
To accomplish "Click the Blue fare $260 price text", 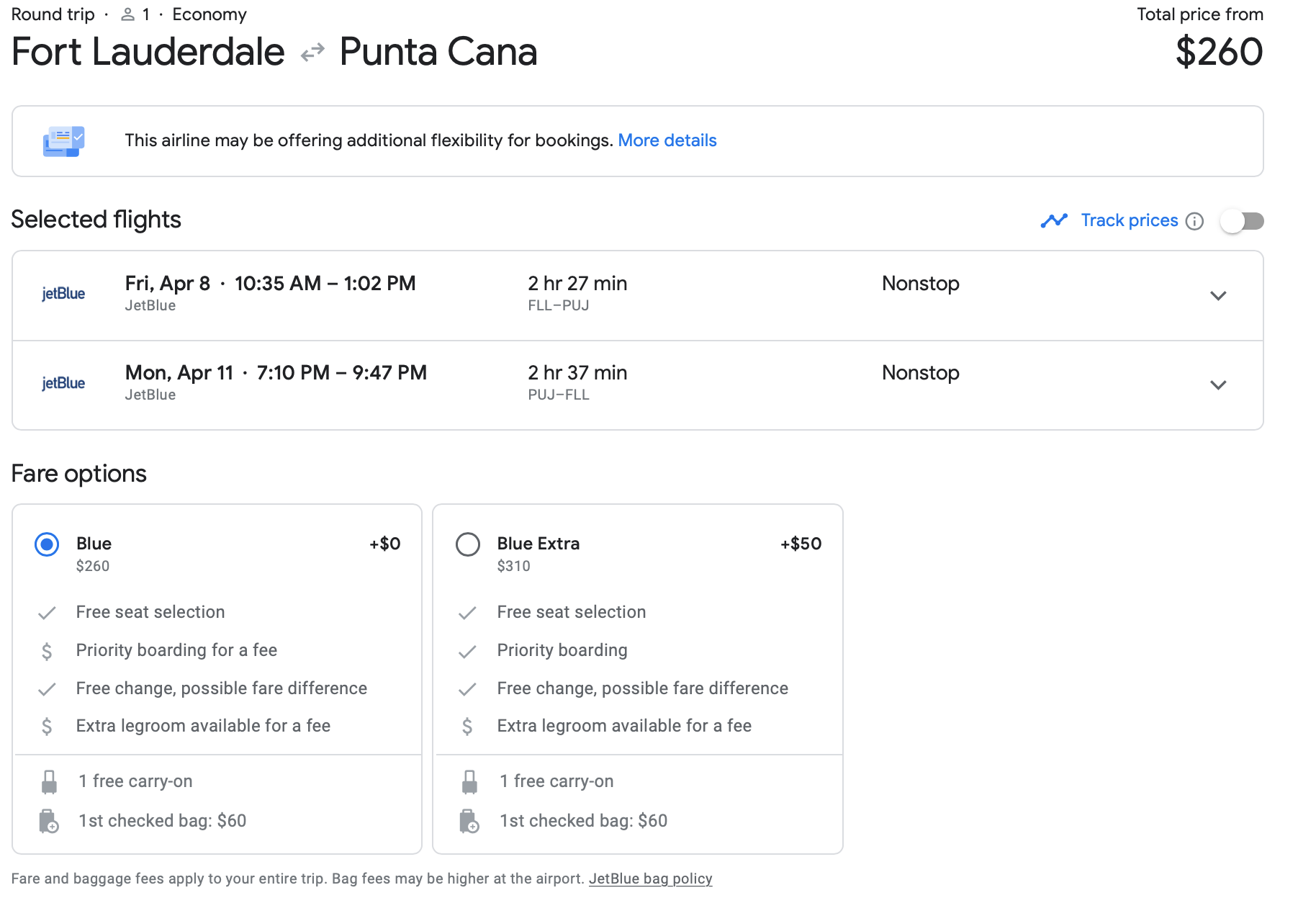I will click(x=93, y=566).
